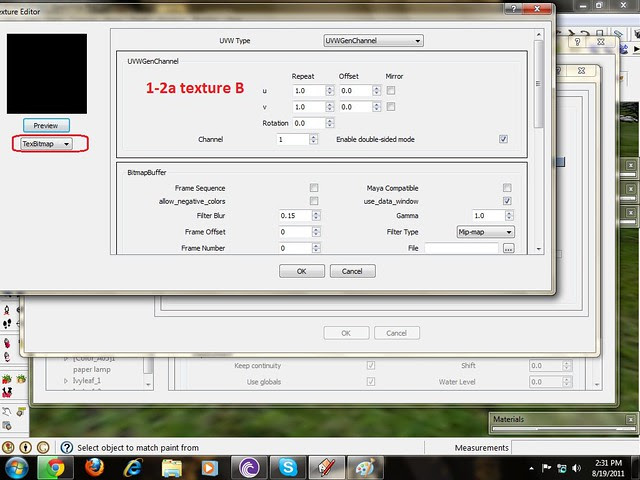The image size is (640, 480).
Task: Click the material list scroll down arrow
Action: point(148,384)
